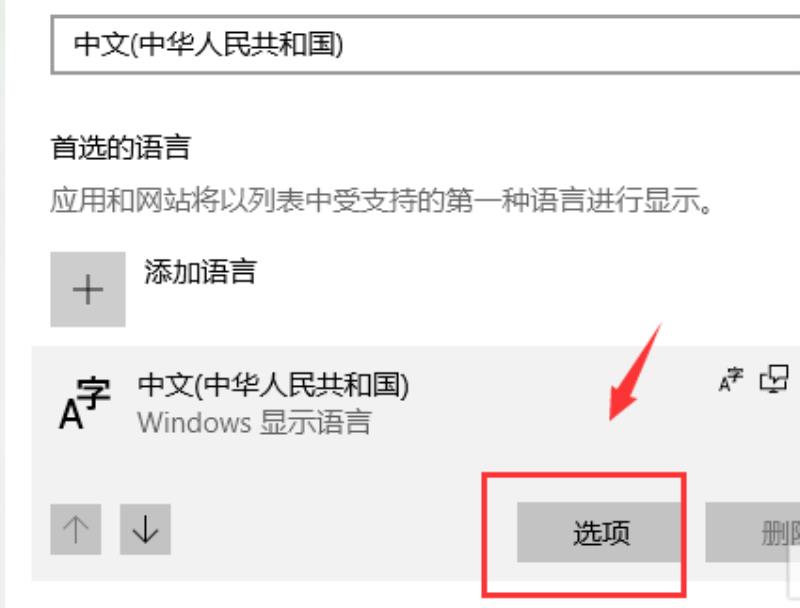Move language up with the up arrow

pos(76,529)
